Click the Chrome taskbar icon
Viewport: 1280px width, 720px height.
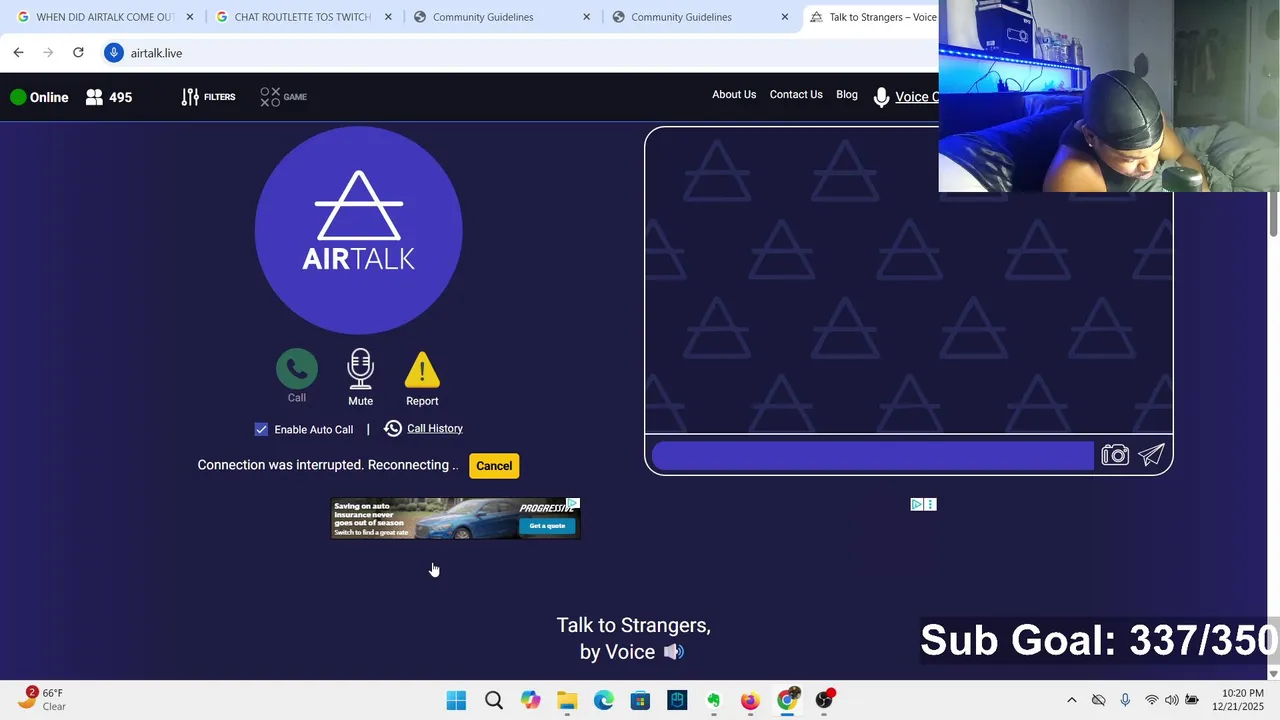coord(788,699)
